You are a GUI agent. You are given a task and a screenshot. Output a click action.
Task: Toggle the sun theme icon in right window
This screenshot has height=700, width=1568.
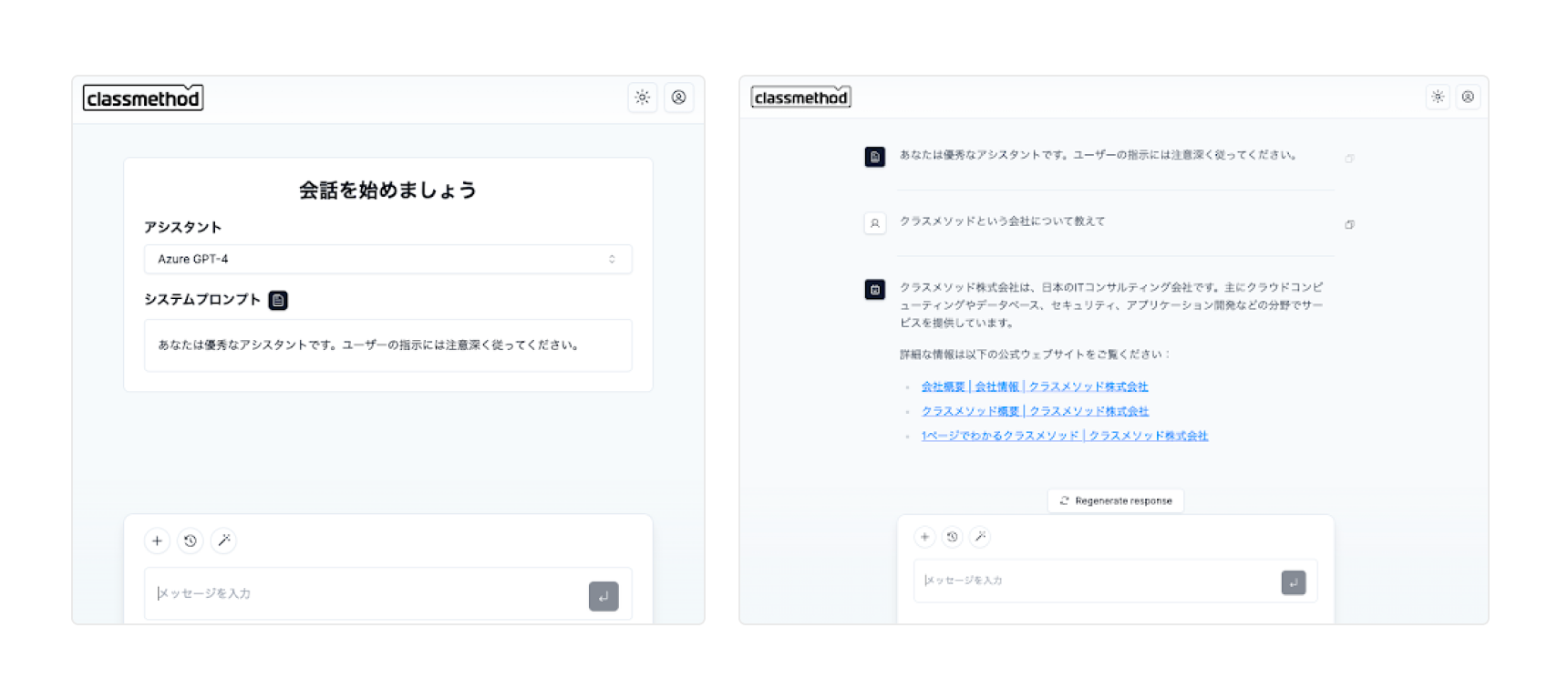click(x=1438, y=97)
